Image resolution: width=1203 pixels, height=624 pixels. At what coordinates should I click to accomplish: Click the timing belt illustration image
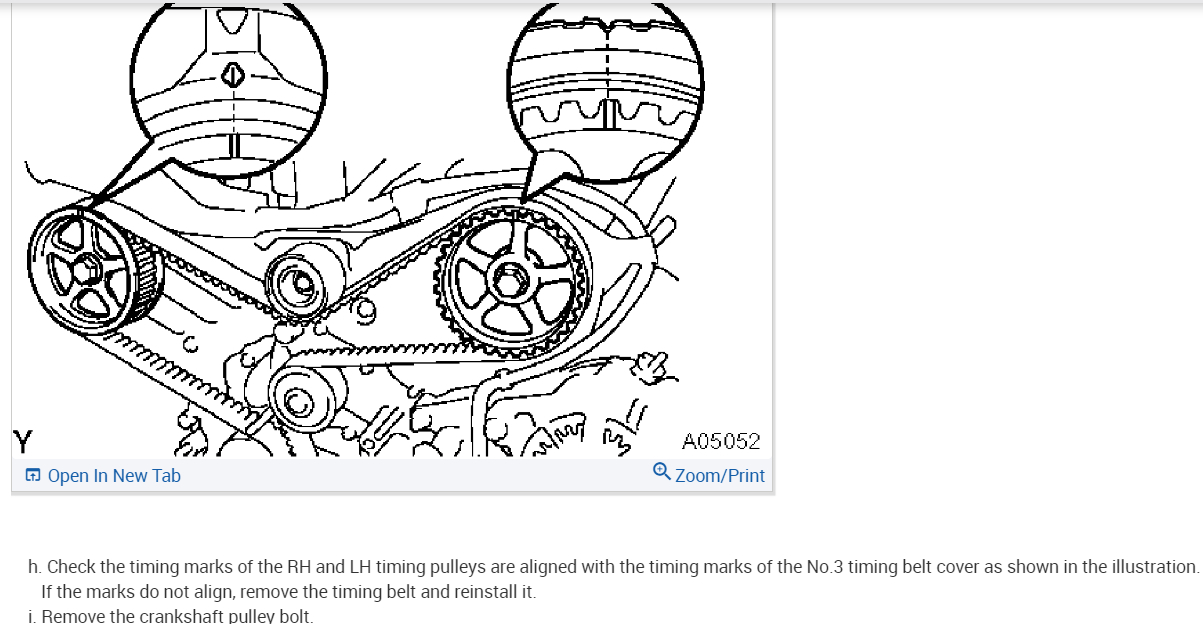[x=392, y=230]
